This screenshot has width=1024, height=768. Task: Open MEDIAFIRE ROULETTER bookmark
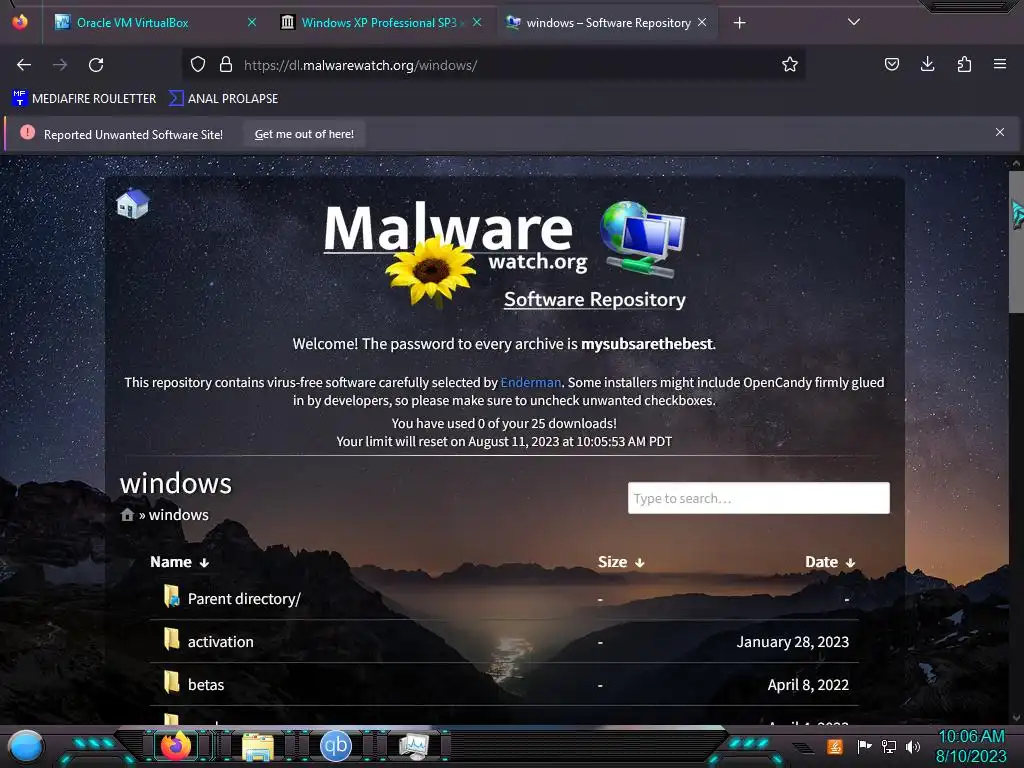point(84,99)
